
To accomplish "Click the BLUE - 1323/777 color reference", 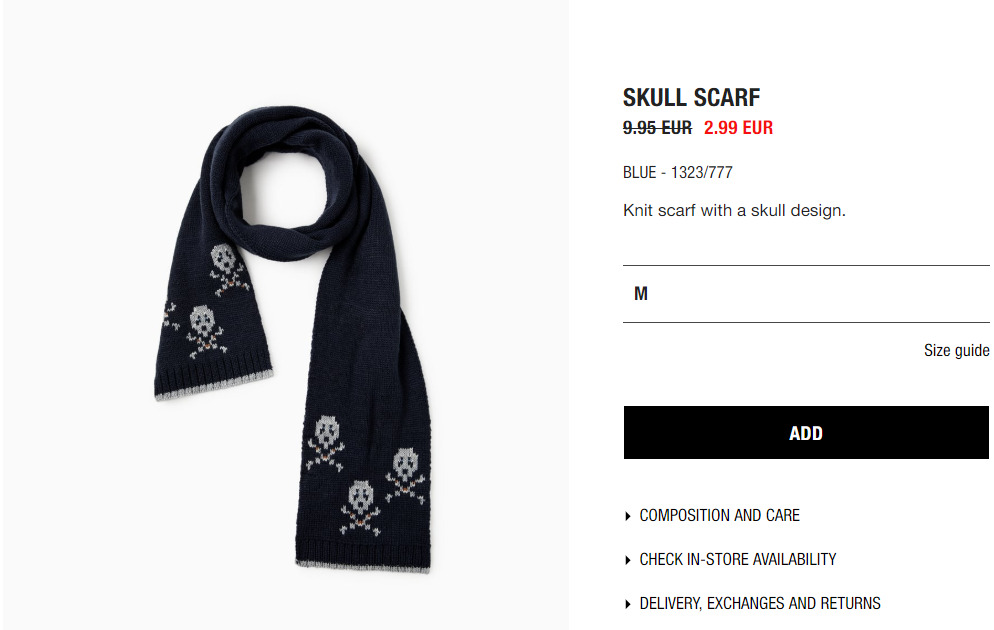I will 678,172.
